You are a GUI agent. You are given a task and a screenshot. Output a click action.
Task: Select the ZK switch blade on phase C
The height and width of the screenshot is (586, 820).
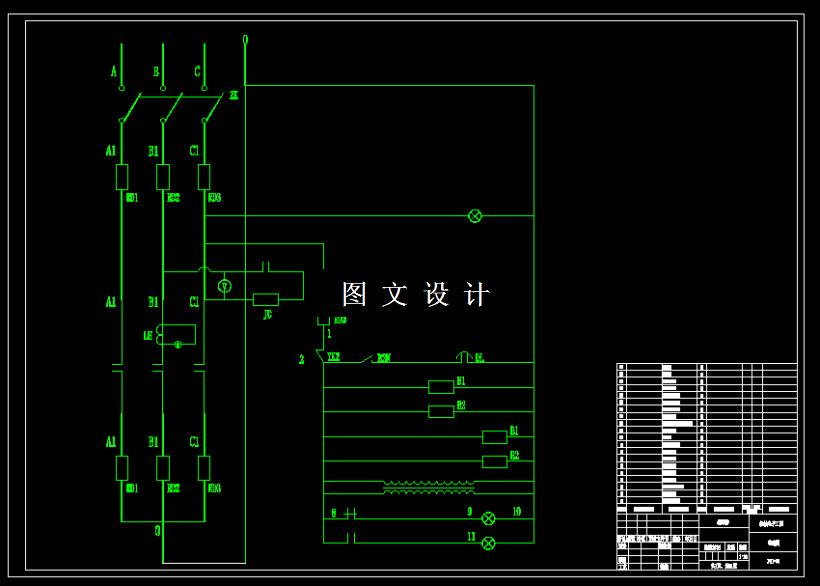pyautogui.click(x=213, y=108)
